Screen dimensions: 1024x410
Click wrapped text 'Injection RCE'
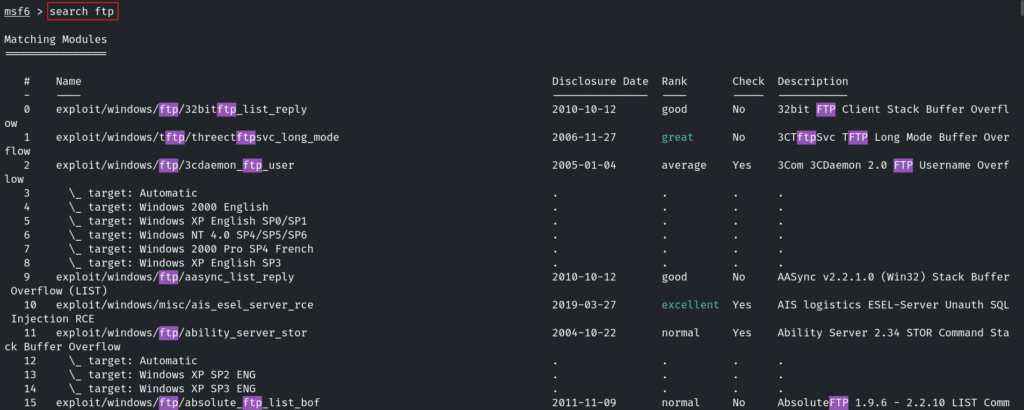(x=53, y=319)
